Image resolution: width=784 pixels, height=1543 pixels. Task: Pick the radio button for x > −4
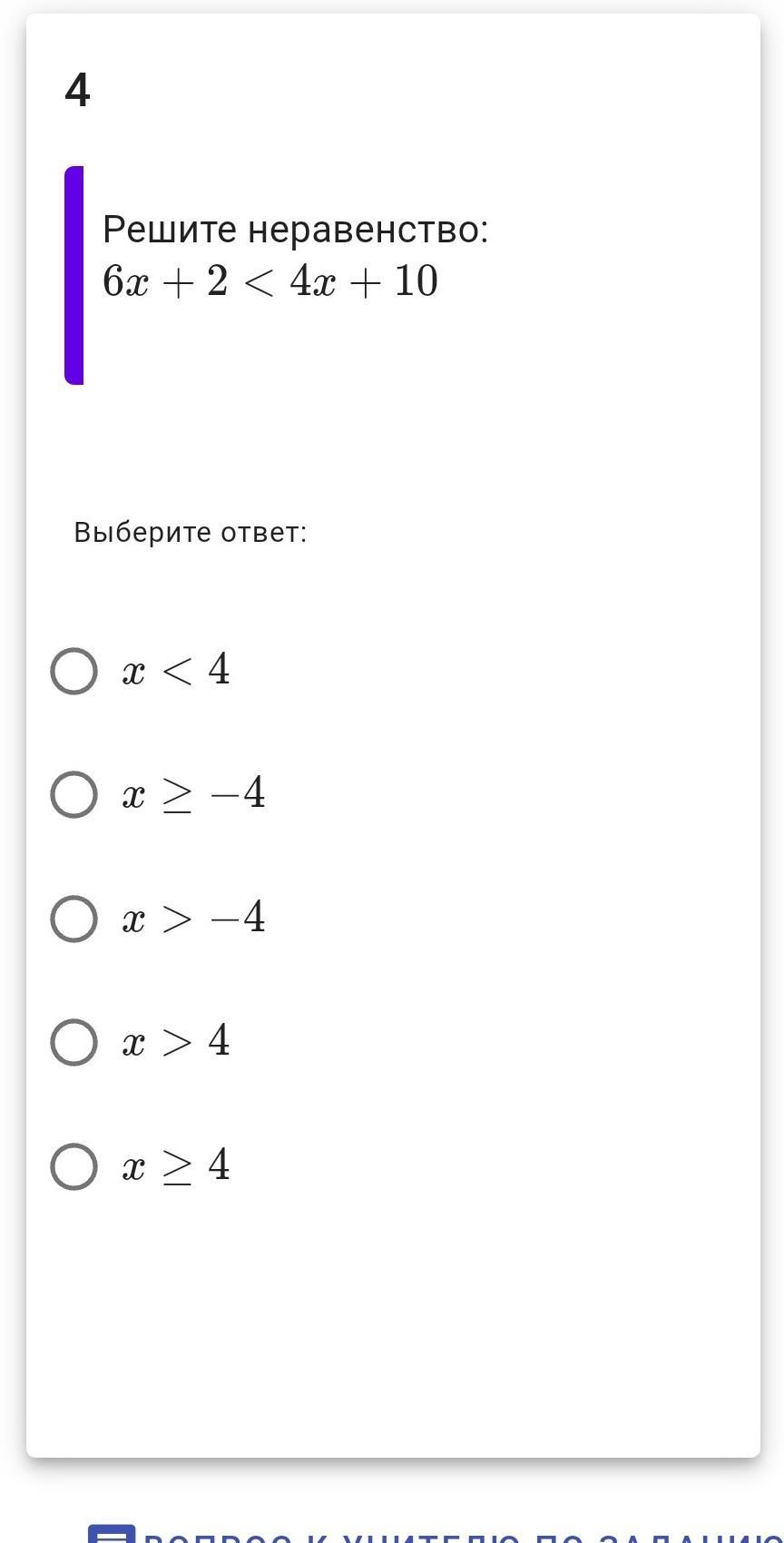(73, 919)
